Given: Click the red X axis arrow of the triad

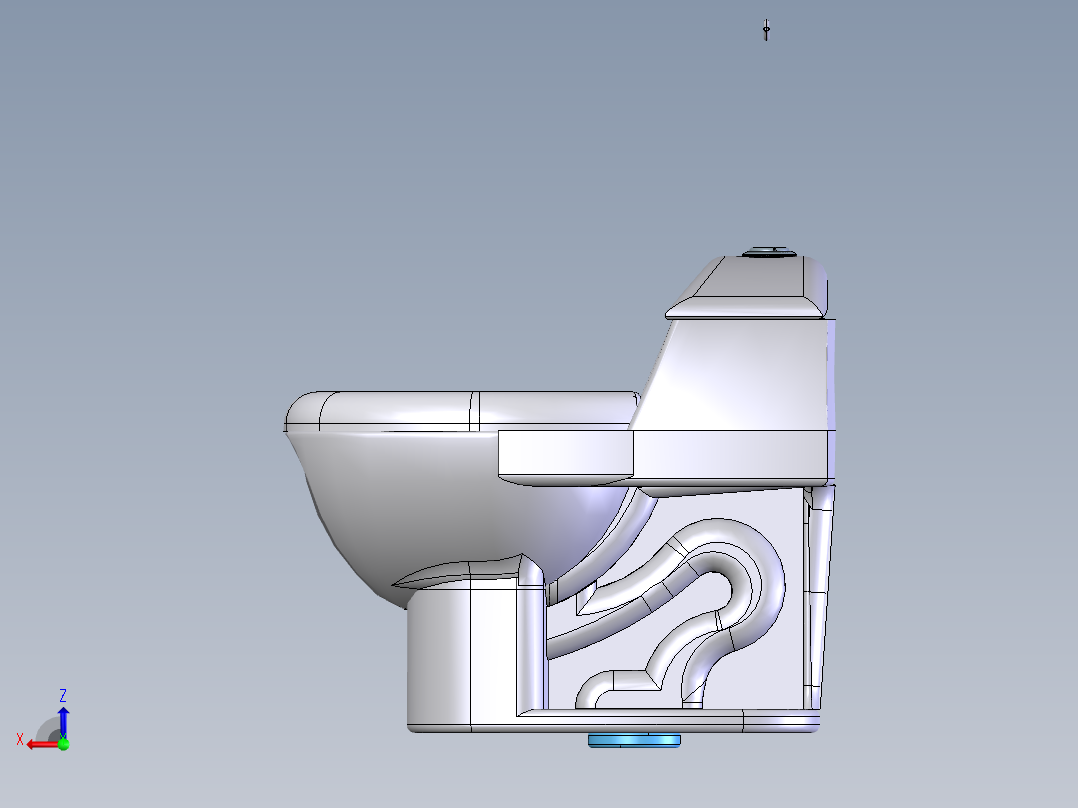Looking at the screenshot, I should click(x=41, y=744).
